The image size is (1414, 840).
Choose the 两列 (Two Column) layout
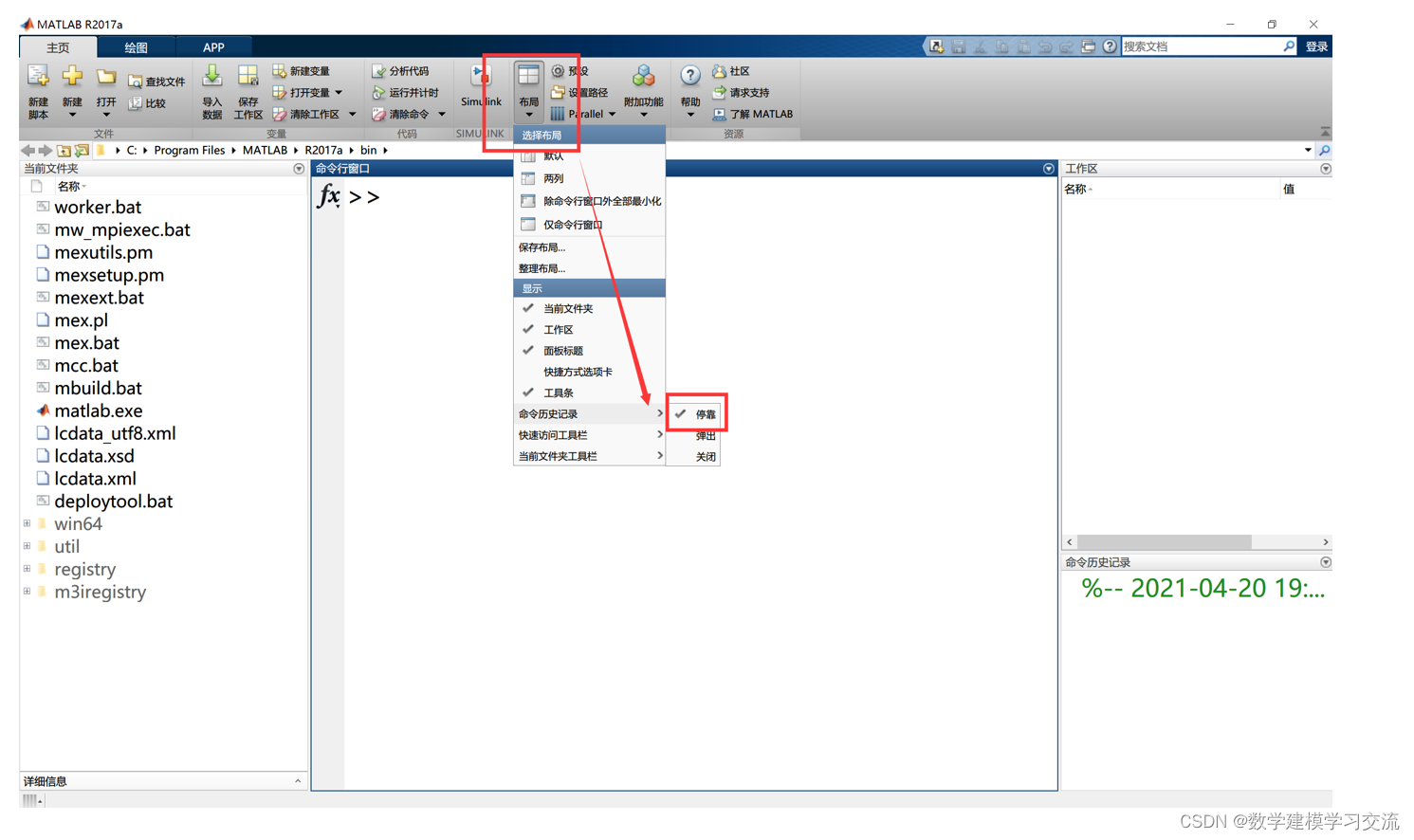click(589, 178)
